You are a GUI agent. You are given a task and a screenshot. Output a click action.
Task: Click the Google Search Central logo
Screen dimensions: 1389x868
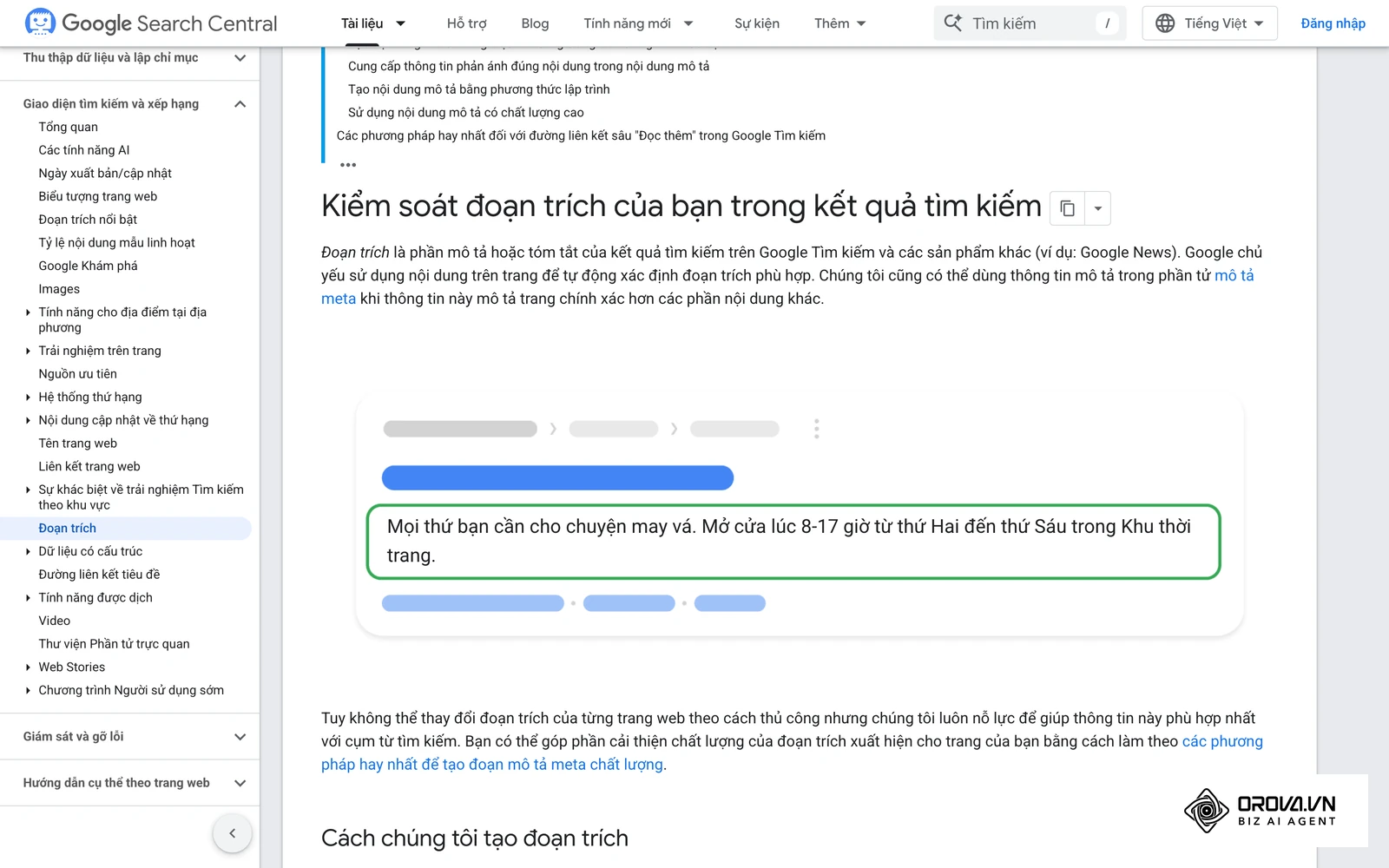click(x=151, y=23)
